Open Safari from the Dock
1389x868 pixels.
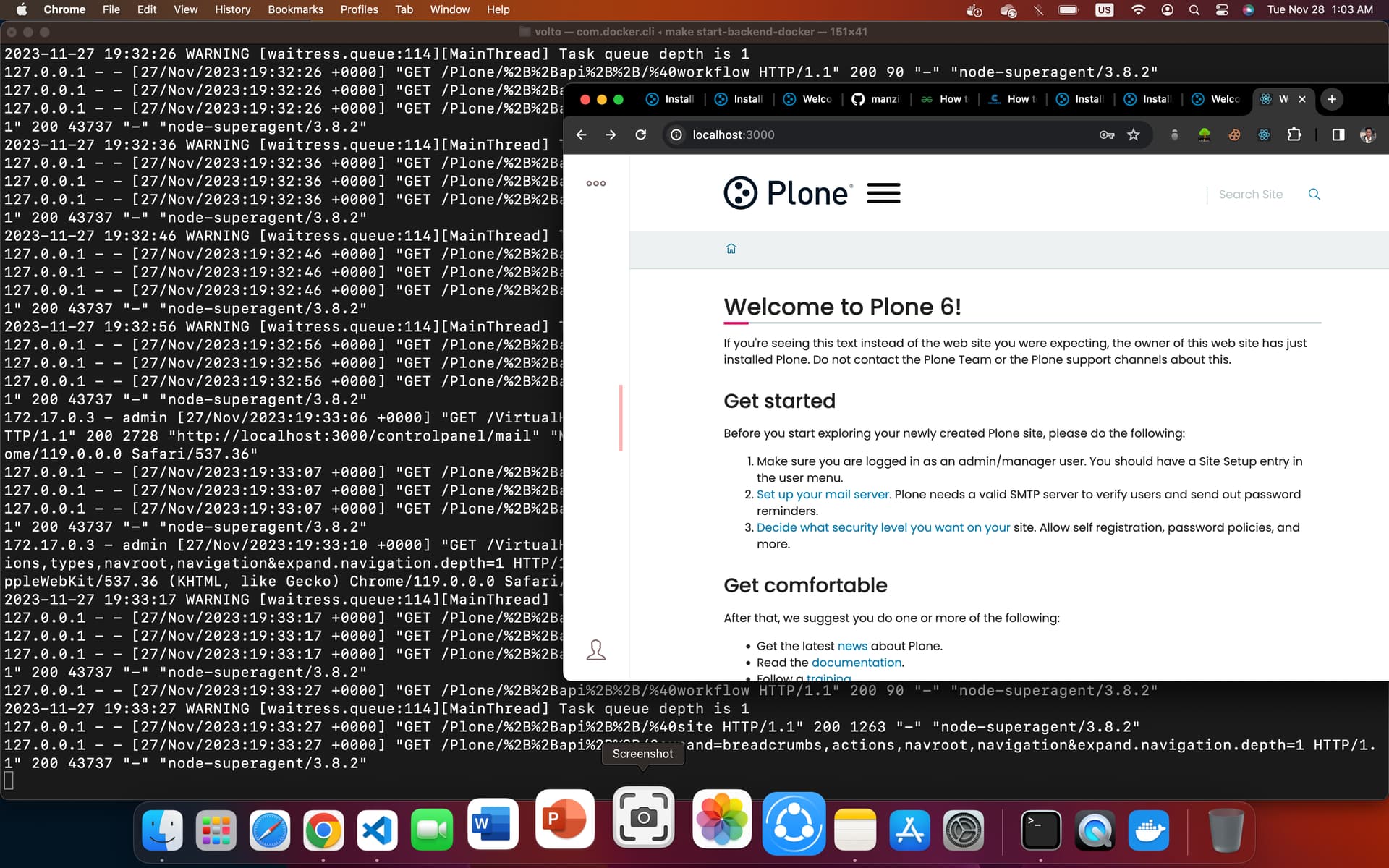pyautogui.click(x=269, y=830)
